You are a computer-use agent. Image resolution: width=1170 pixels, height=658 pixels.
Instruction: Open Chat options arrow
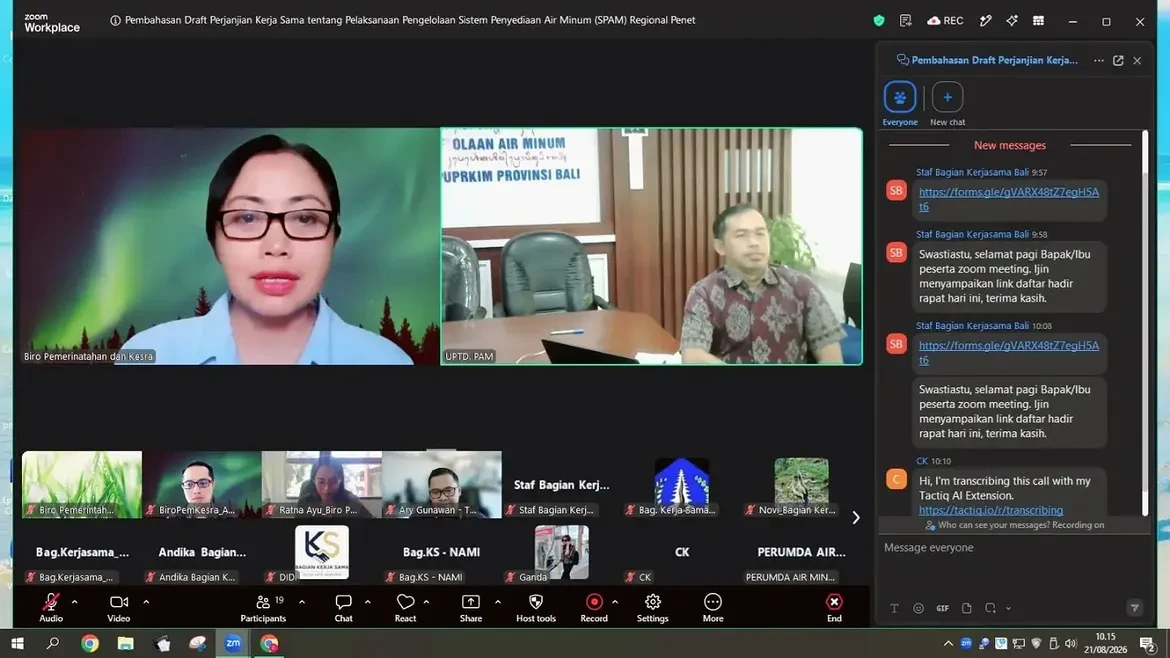pos(367,602)
